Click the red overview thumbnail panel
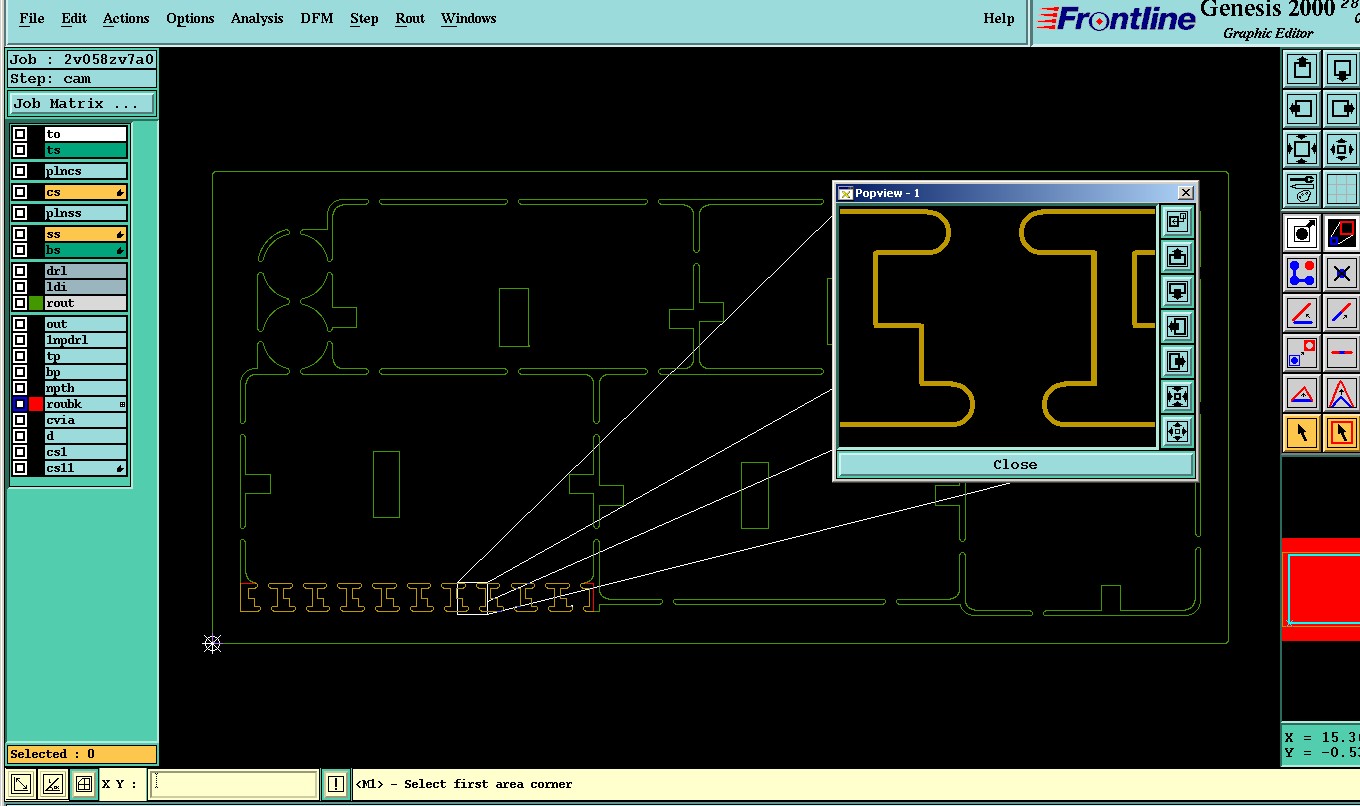Viewport: 1360px width, 806px height. coord(1321,589)
